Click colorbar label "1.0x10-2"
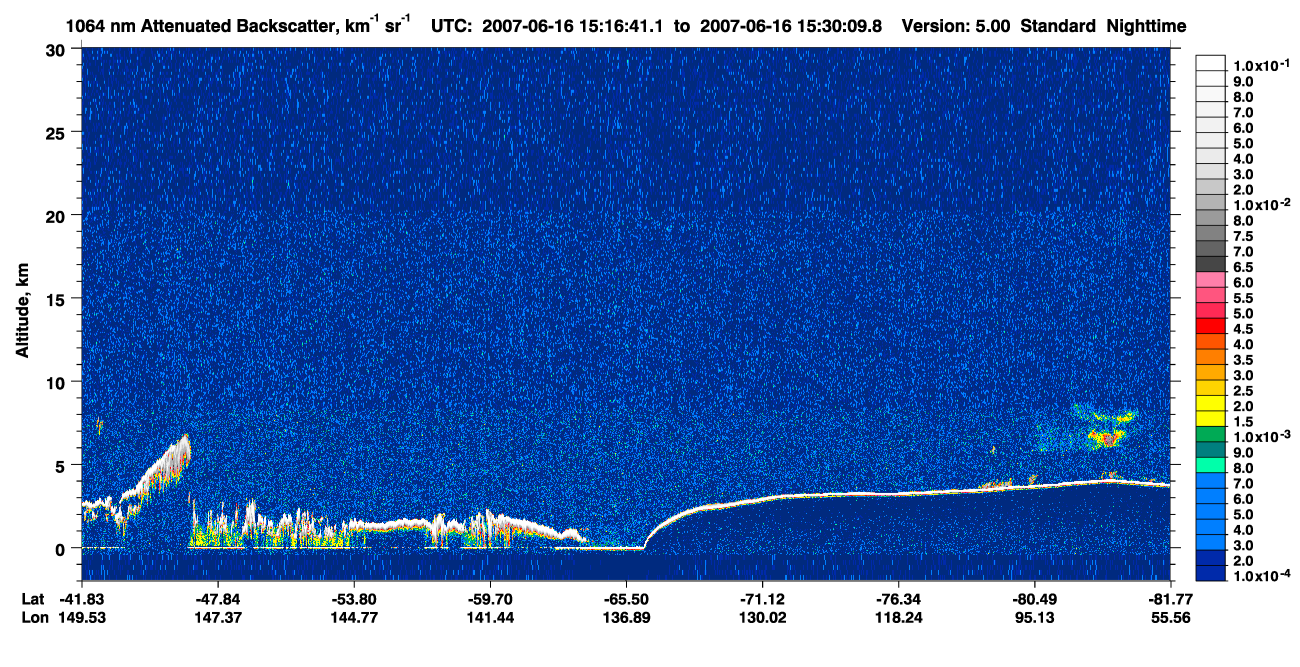Image resolution: width=1300 pixels, height=667 pixels. tap(1262, 204)
